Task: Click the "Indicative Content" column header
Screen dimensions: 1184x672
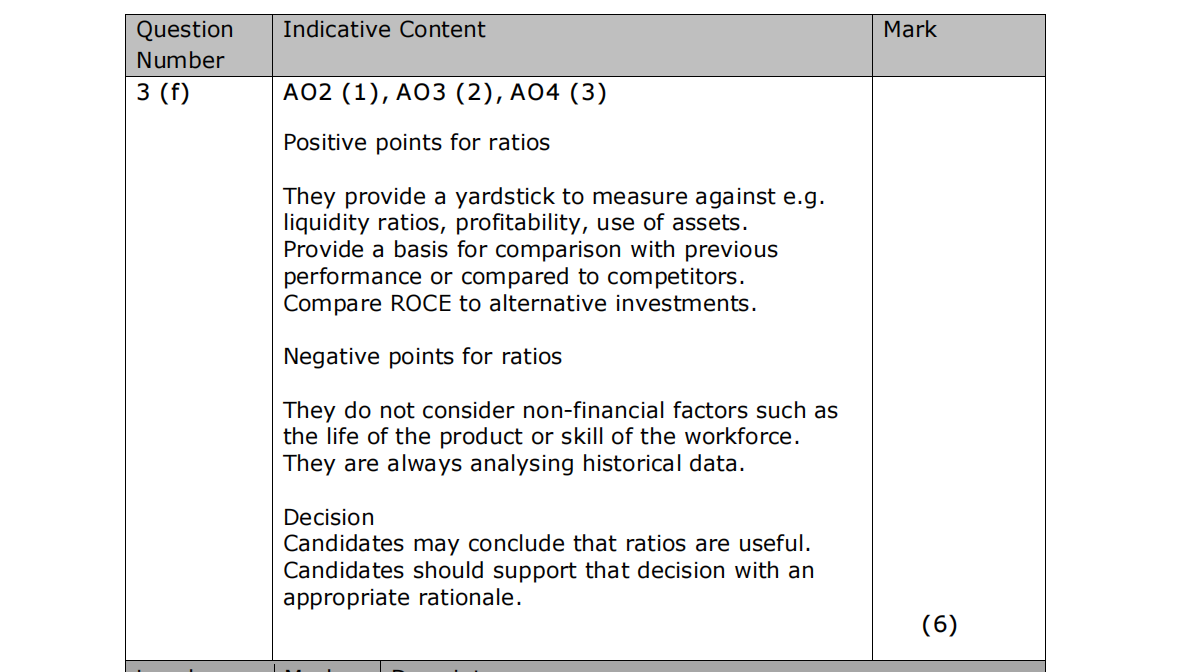Action: [384, 30]
